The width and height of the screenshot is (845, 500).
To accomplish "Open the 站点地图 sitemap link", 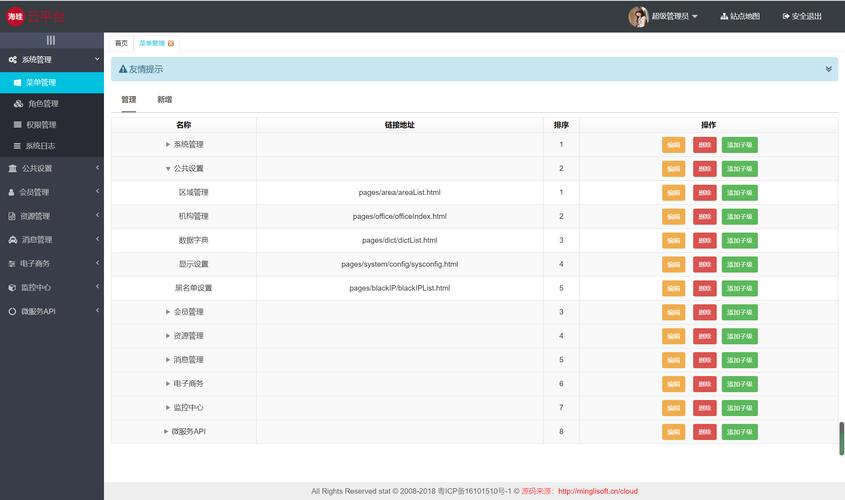I will [740, 17].
